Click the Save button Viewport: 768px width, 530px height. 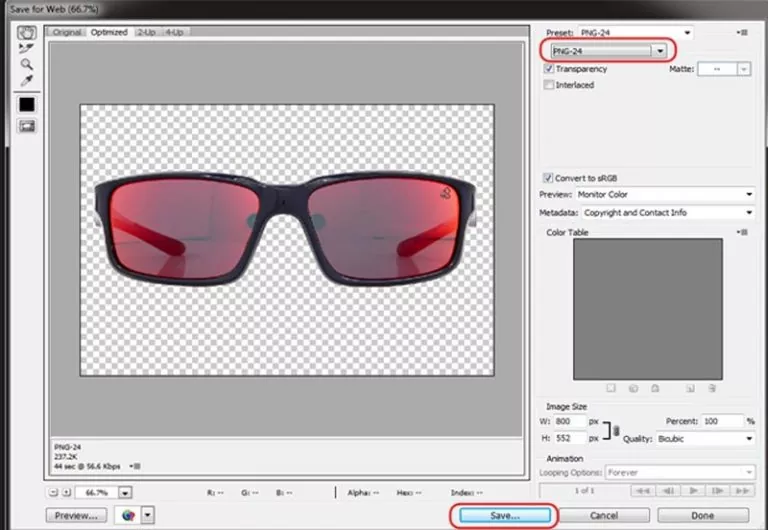point(505,516)
